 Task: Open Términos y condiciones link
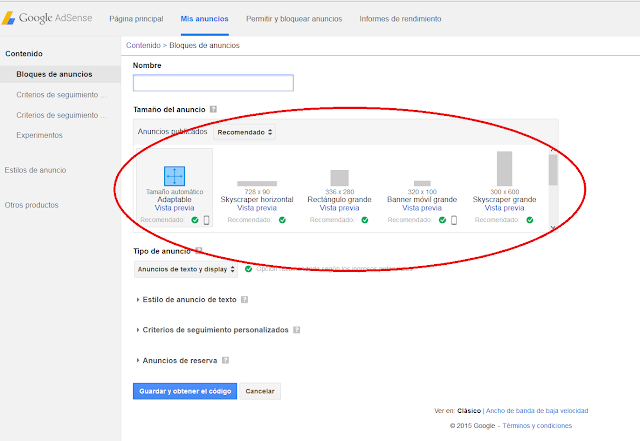coord(537,425)
